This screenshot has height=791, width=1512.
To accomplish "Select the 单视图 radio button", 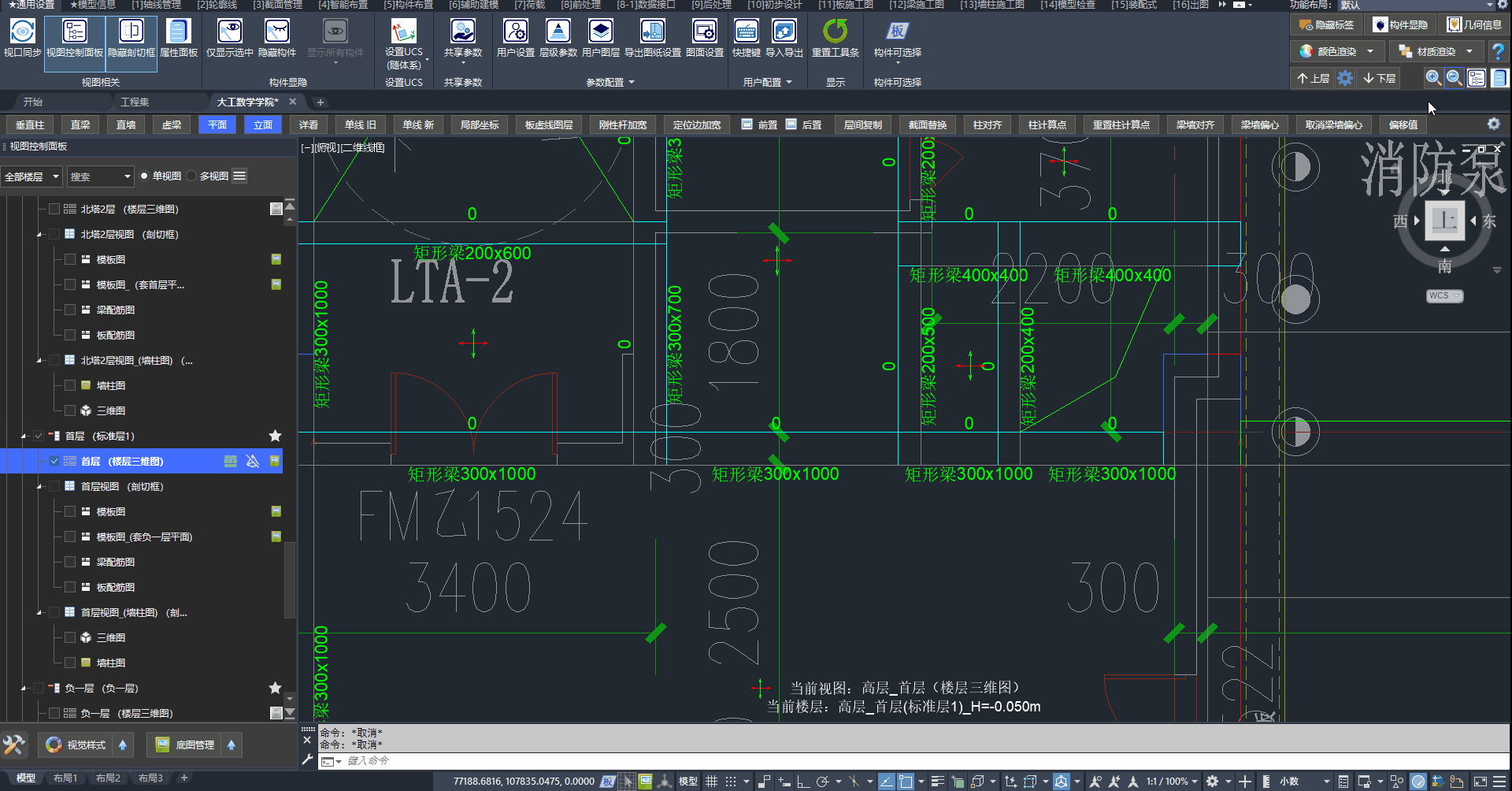I will [x=144, y=176].
